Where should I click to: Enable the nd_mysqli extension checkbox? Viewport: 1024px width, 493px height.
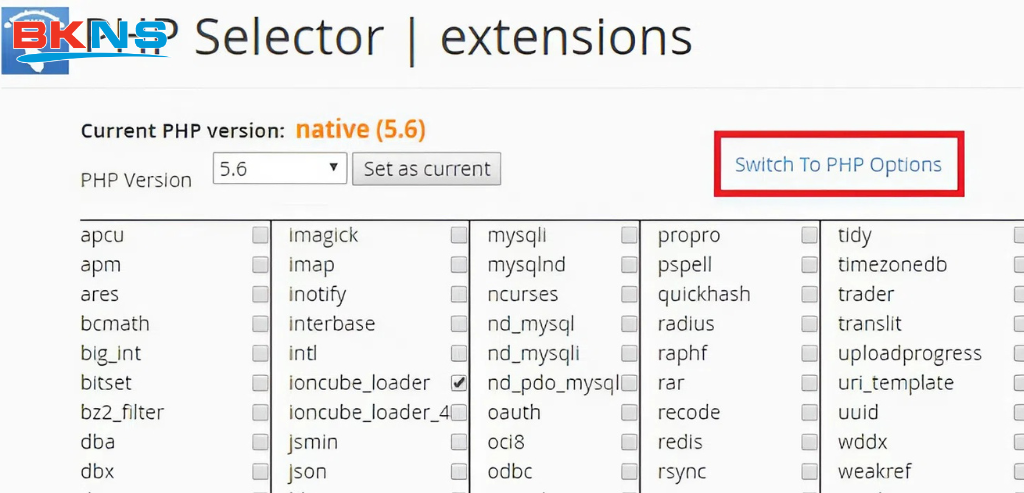click(630, 353)
